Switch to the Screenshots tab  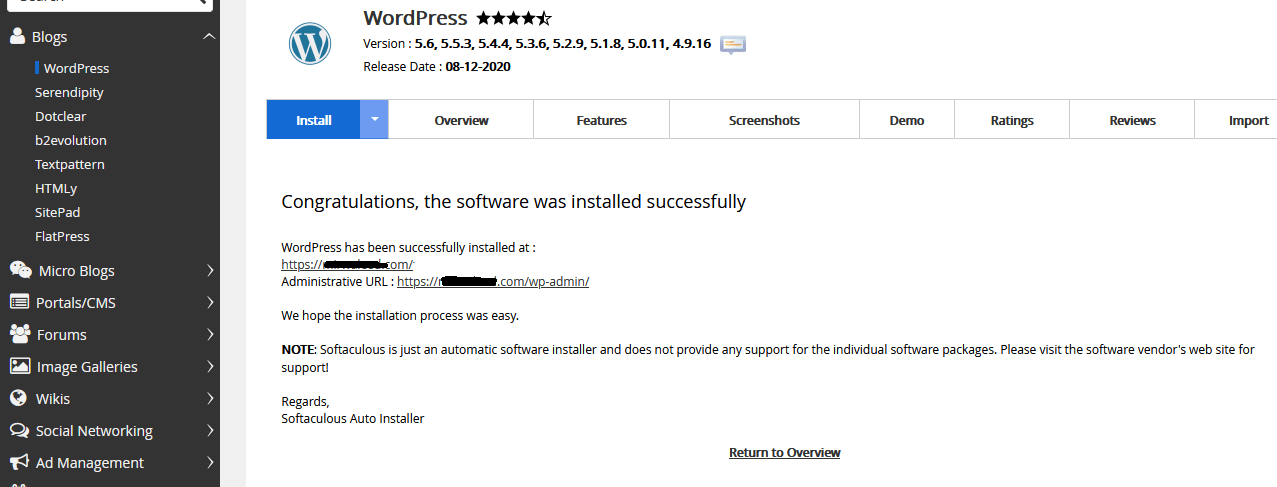click(x=764, y=120)
